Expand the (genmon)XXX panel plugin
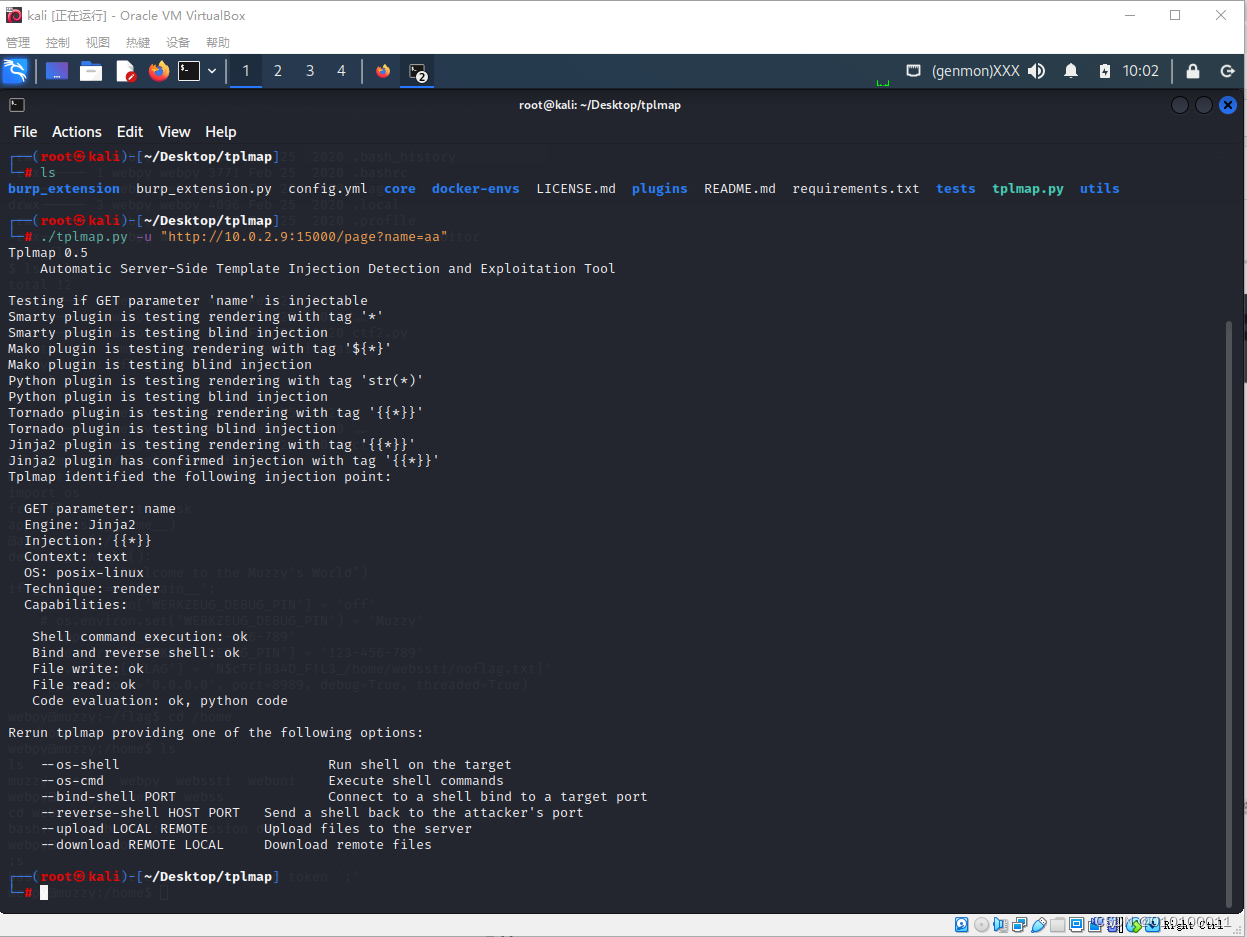1247x937 pixels. 978,71
